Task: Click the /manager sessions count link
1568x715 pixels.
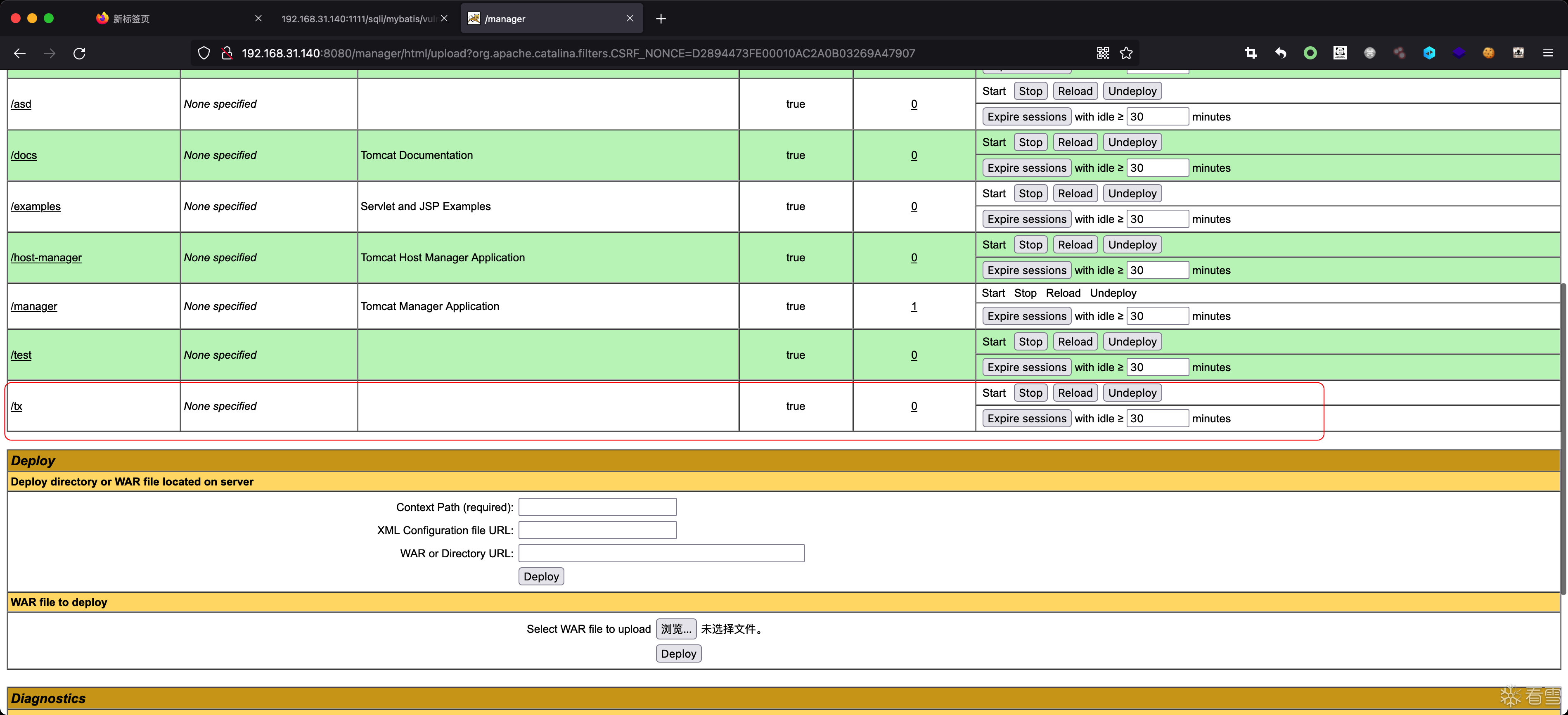Action: coord(914,306)
